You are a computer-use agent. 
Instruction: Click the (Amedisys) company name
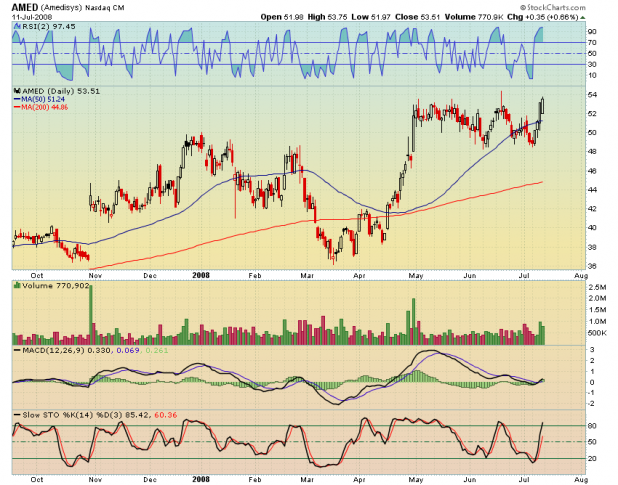pos(61,8)
